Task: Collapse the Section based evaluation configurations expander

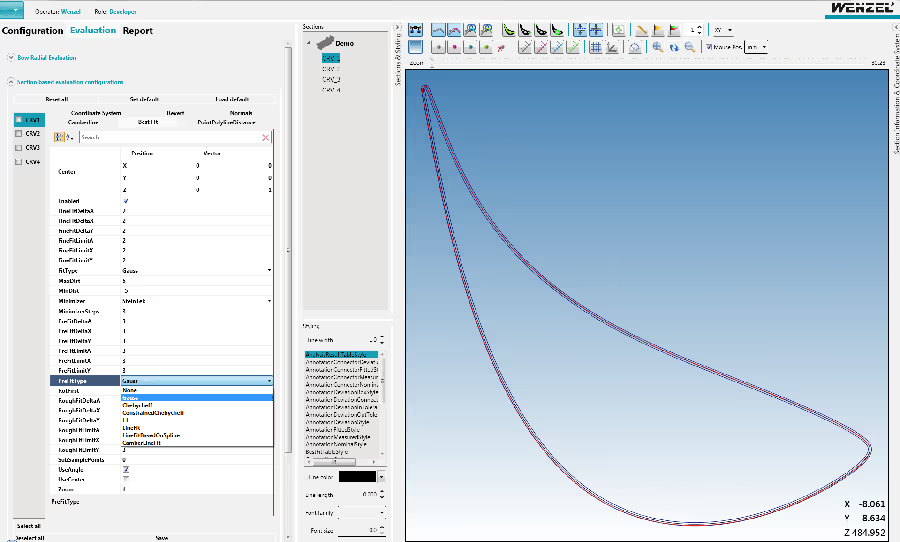Action: (10, 82)
